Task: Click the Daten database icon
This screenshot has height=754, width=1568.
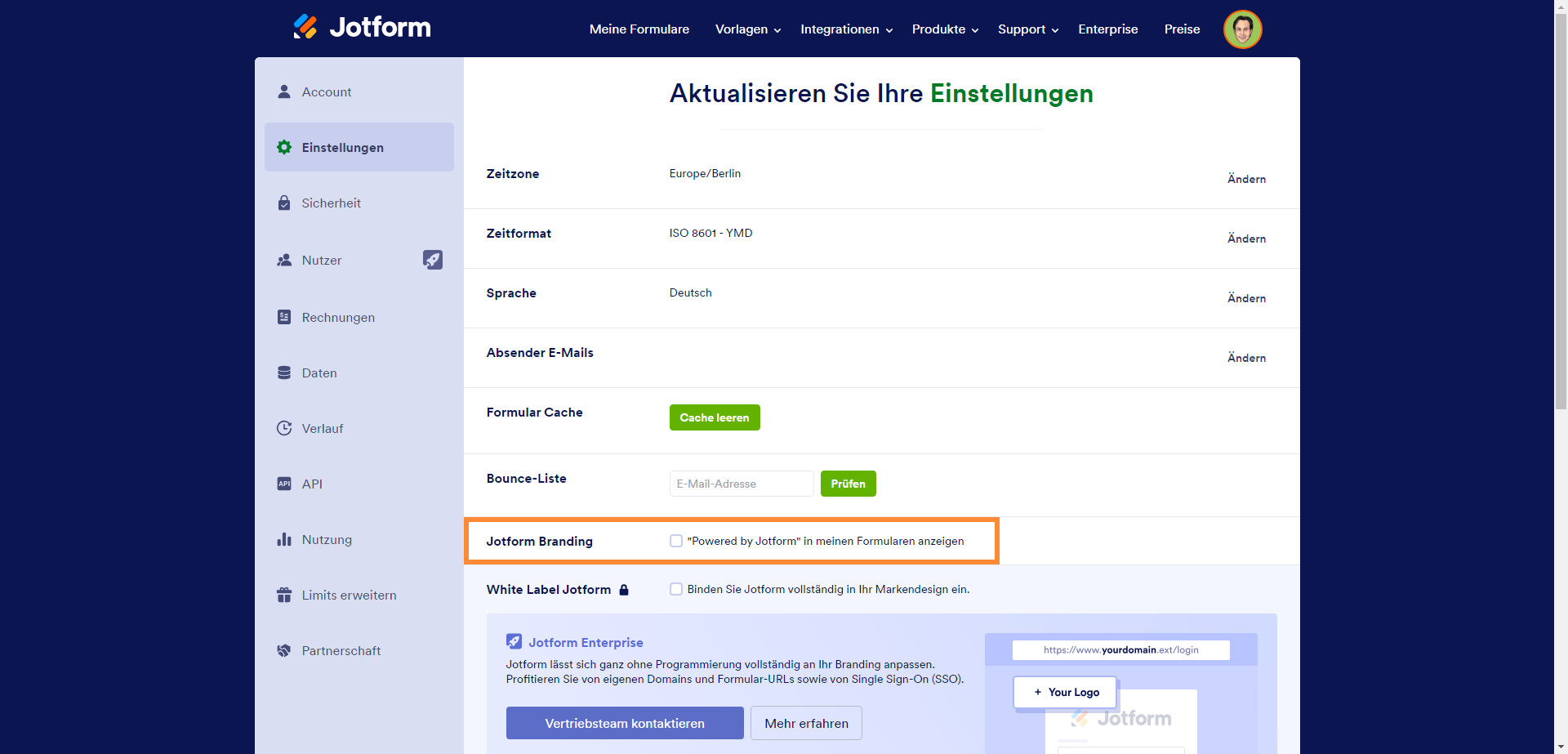Action: click(x=284, y=373)
